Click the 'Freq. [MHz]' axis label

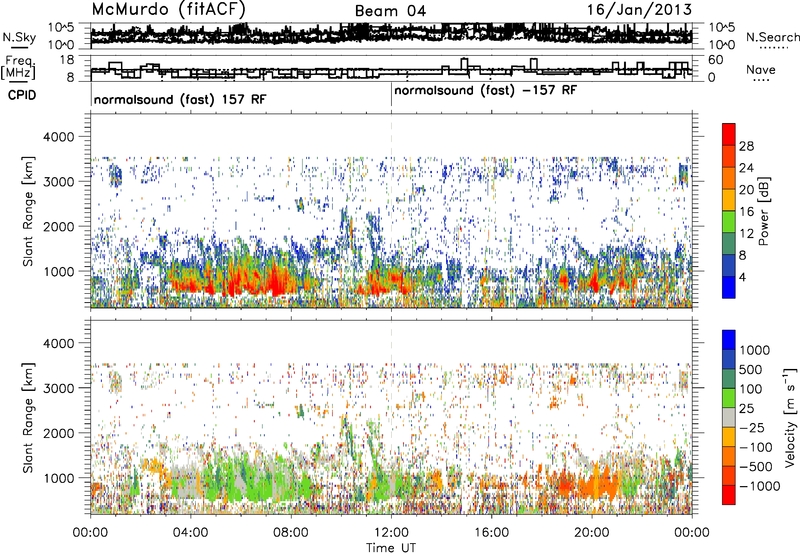19,68
